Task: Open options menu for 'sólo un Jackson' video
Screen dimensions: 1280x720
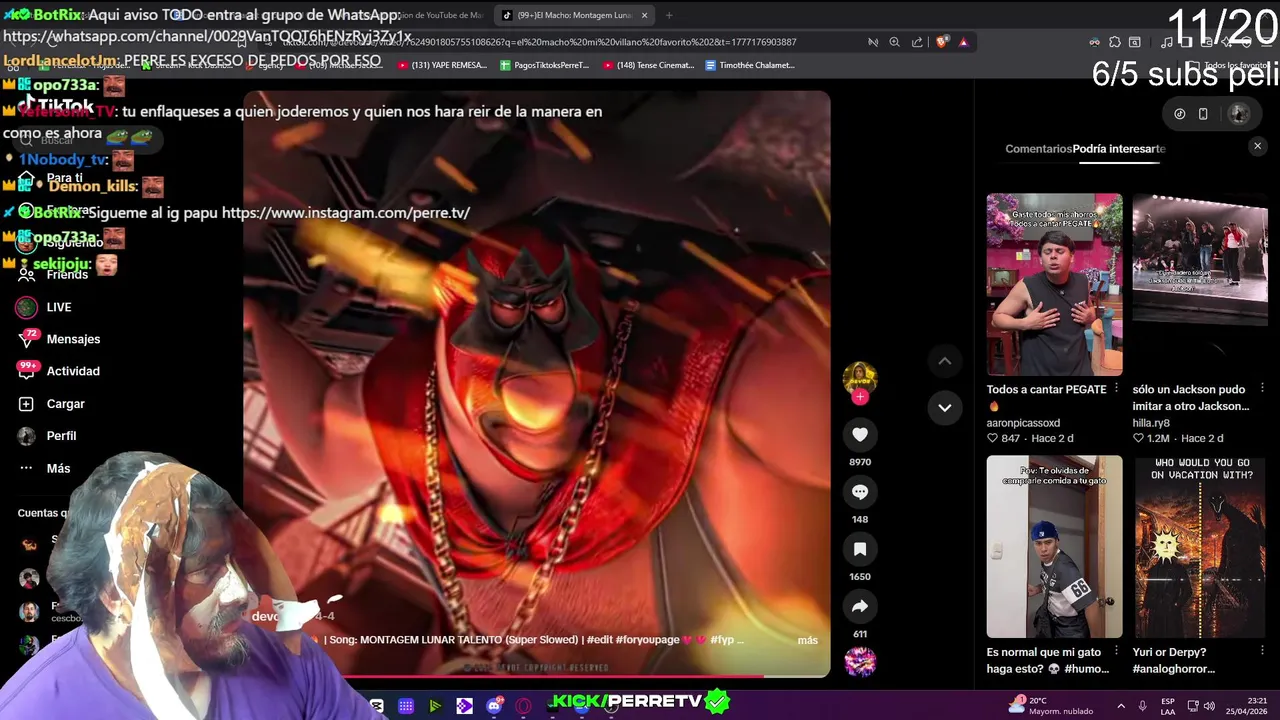Action: (1262, 388)
